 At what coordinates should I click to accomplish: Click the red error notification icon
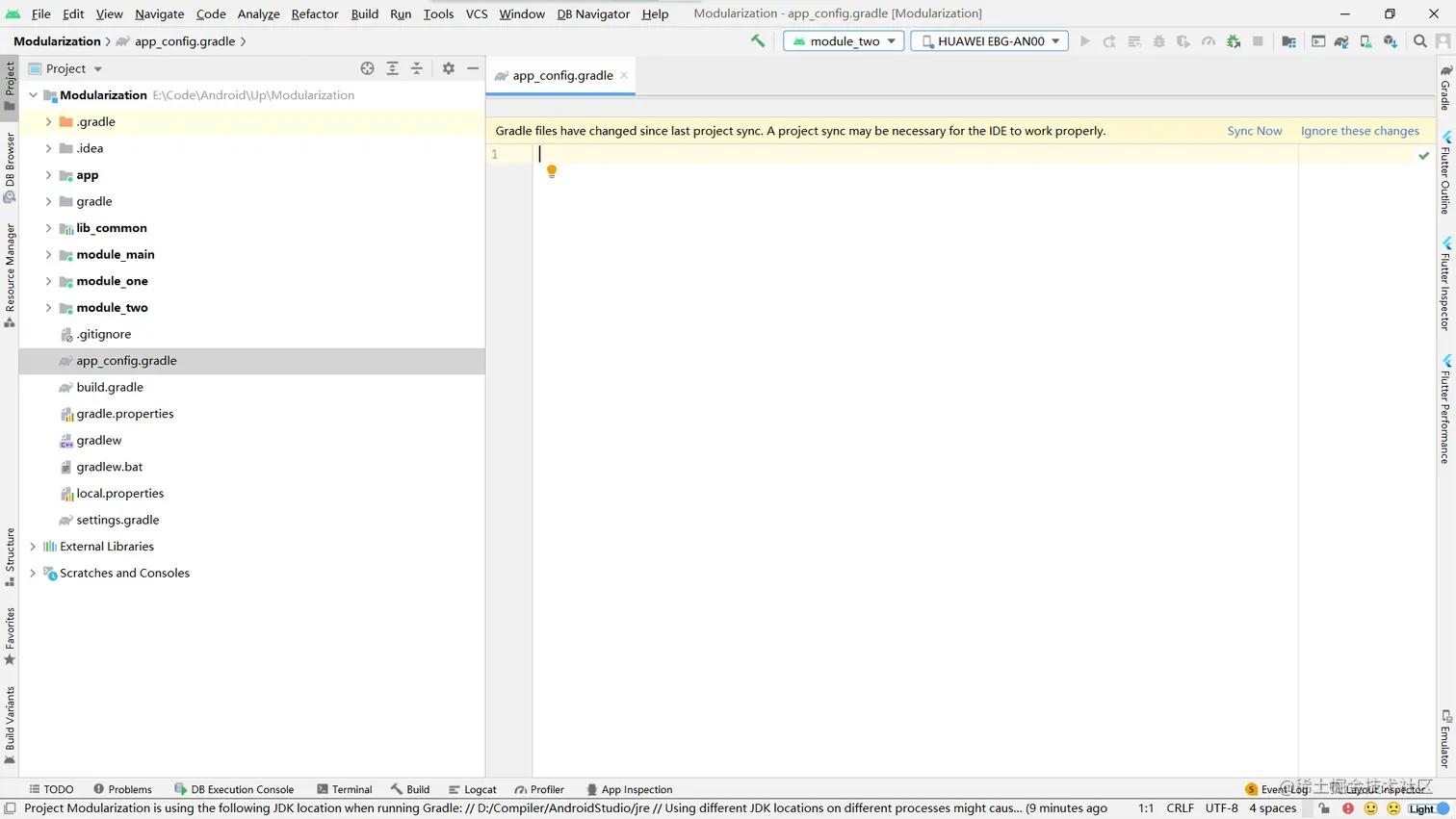1348,808
